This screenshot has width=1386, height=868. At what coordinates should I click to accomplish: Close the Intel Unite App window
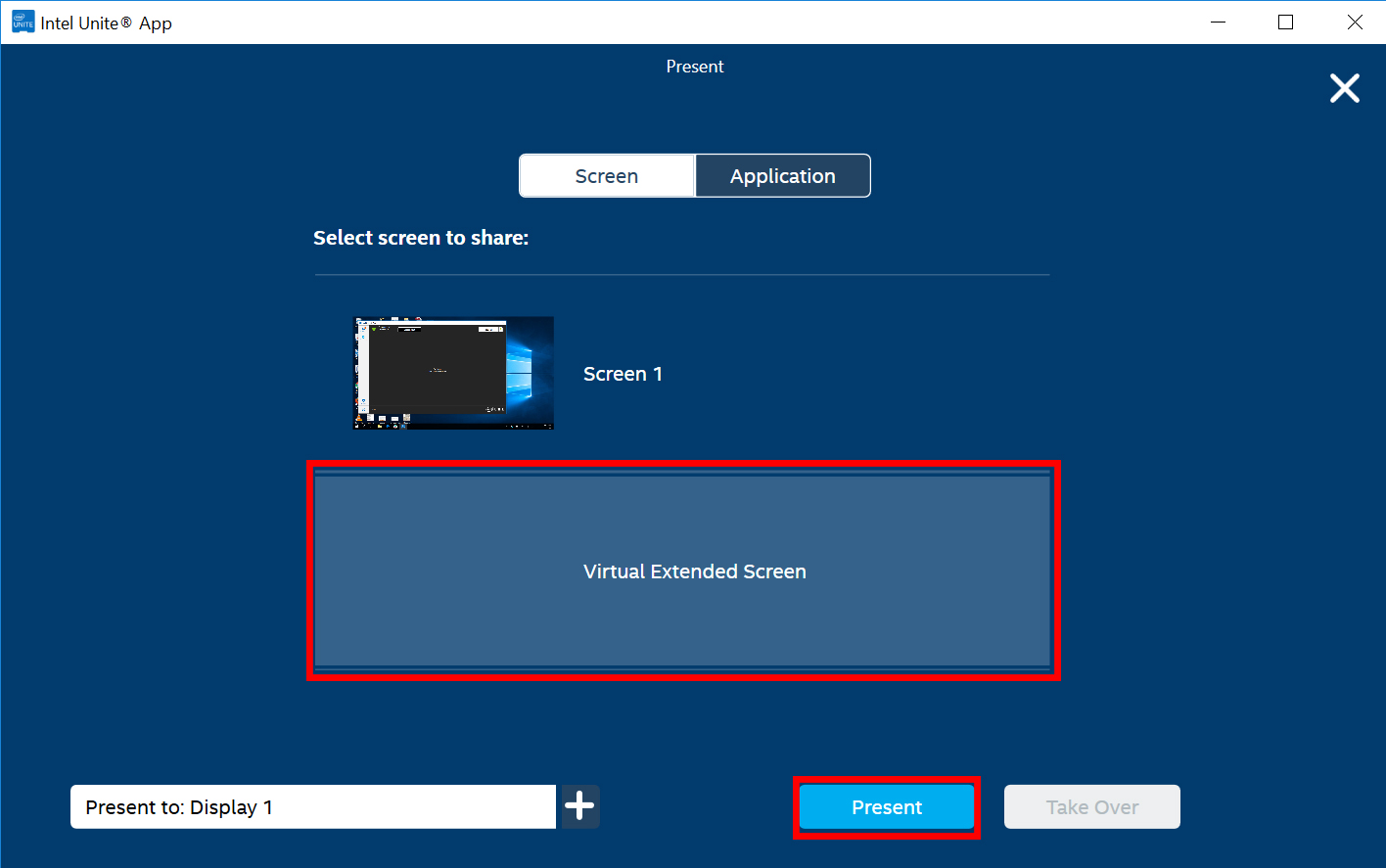tap(1355, 22)
